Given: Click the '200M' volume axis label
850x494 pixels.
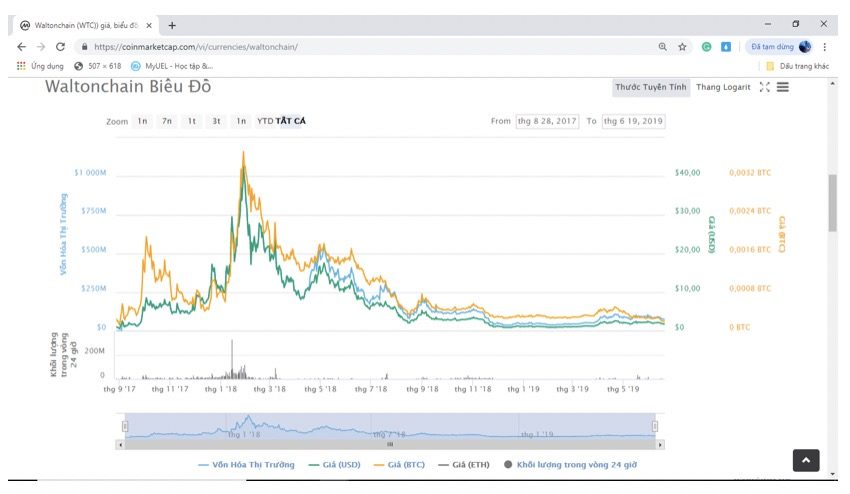Looking at the screenshot, I should (94, 351).
